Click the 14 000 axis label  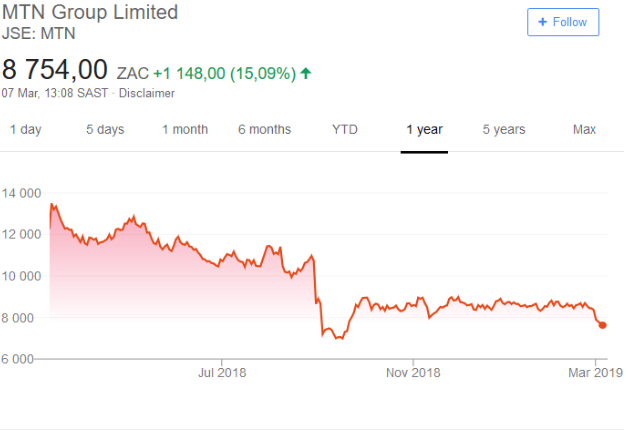[21, 193]
